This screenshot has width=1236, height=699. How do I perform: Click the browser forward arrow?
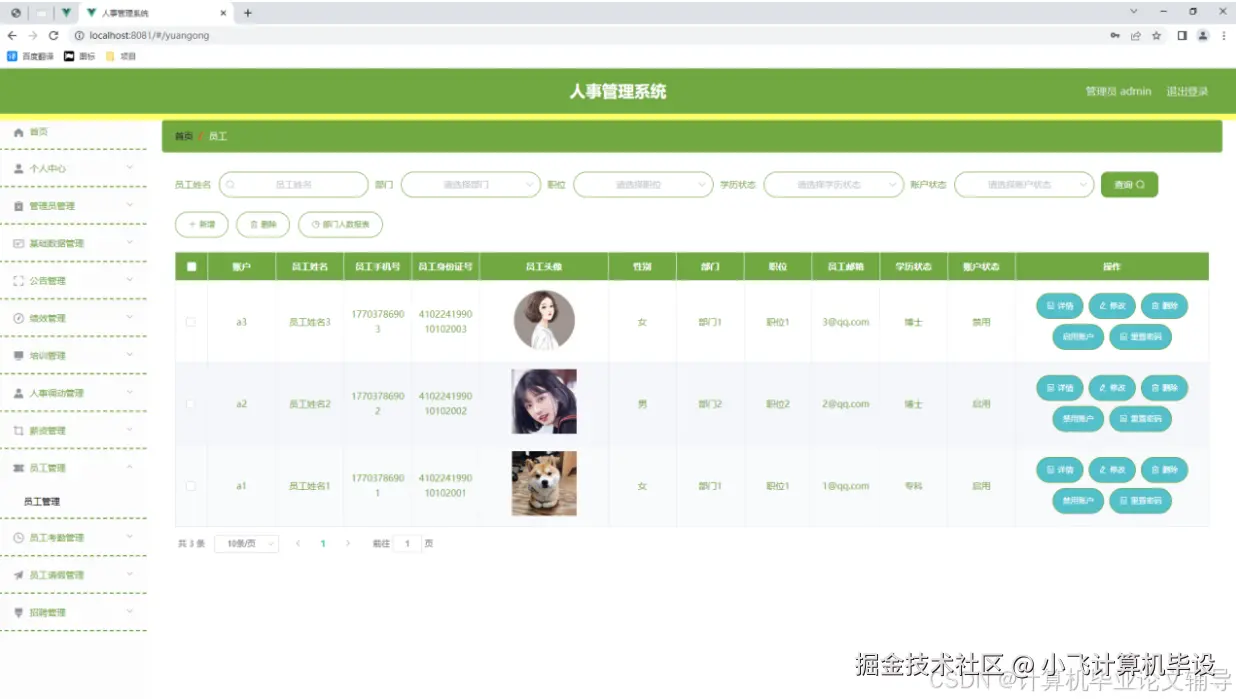click(32, 35)
